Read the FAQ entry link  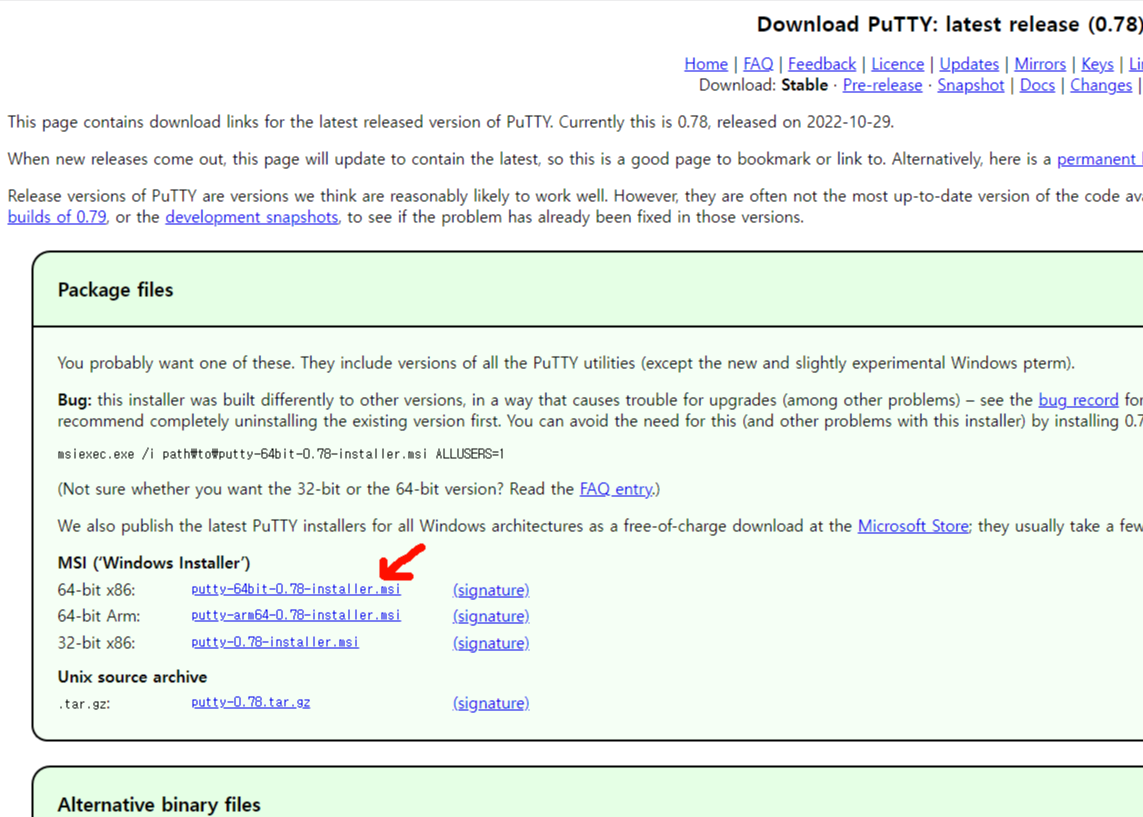[616, 489]
